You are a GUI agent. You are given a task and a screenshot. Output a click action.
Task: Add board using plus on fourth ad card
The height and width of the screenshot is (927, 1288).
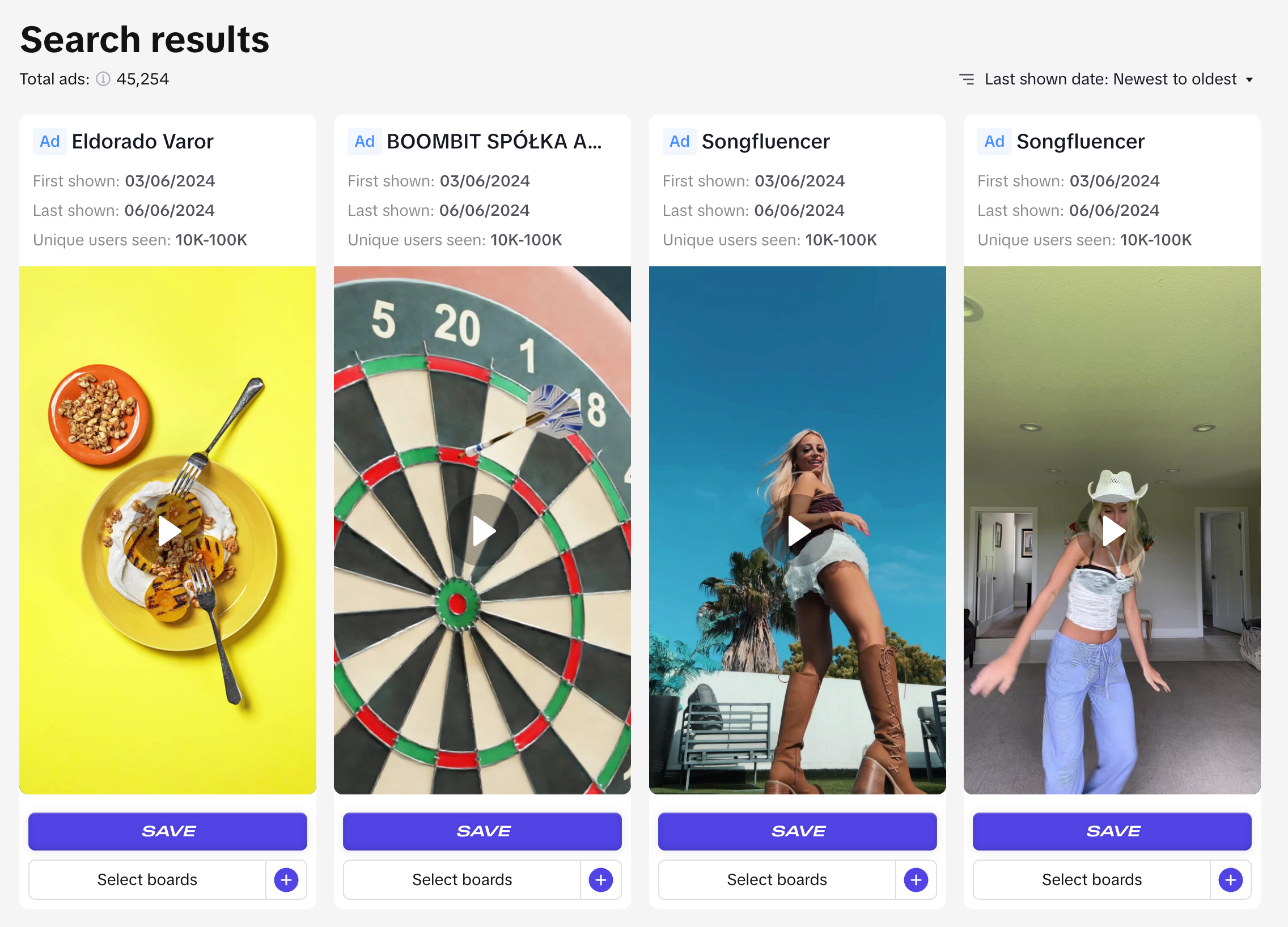(x=1230, y=879)
